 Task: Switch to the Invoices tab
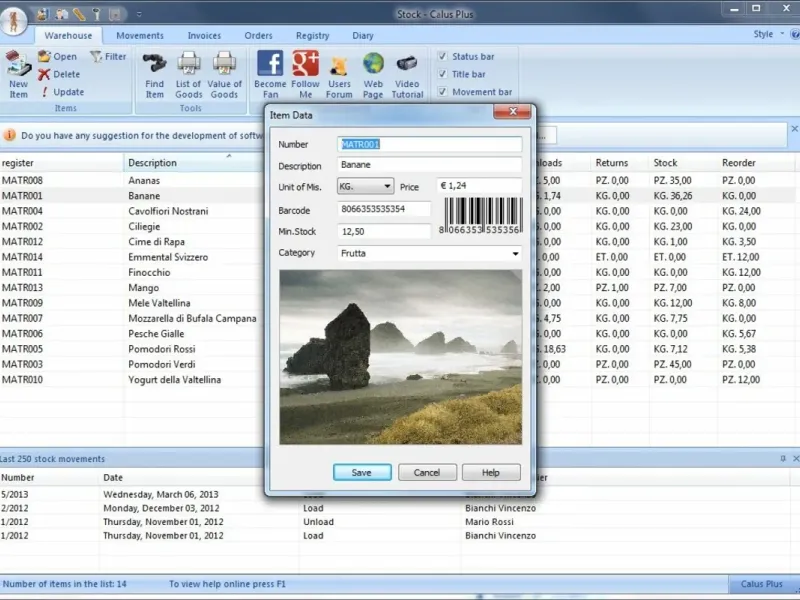(204, 36)
